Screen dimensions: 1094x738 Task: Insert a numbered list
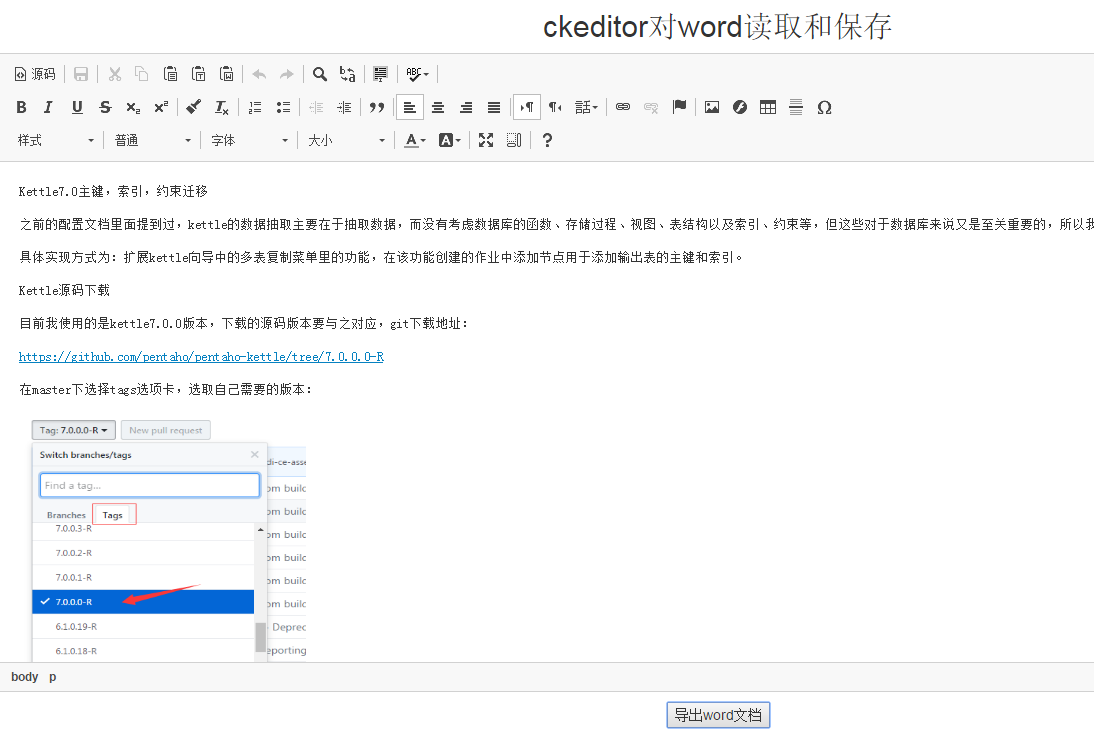pyautogui.click(x=255, y=107)
